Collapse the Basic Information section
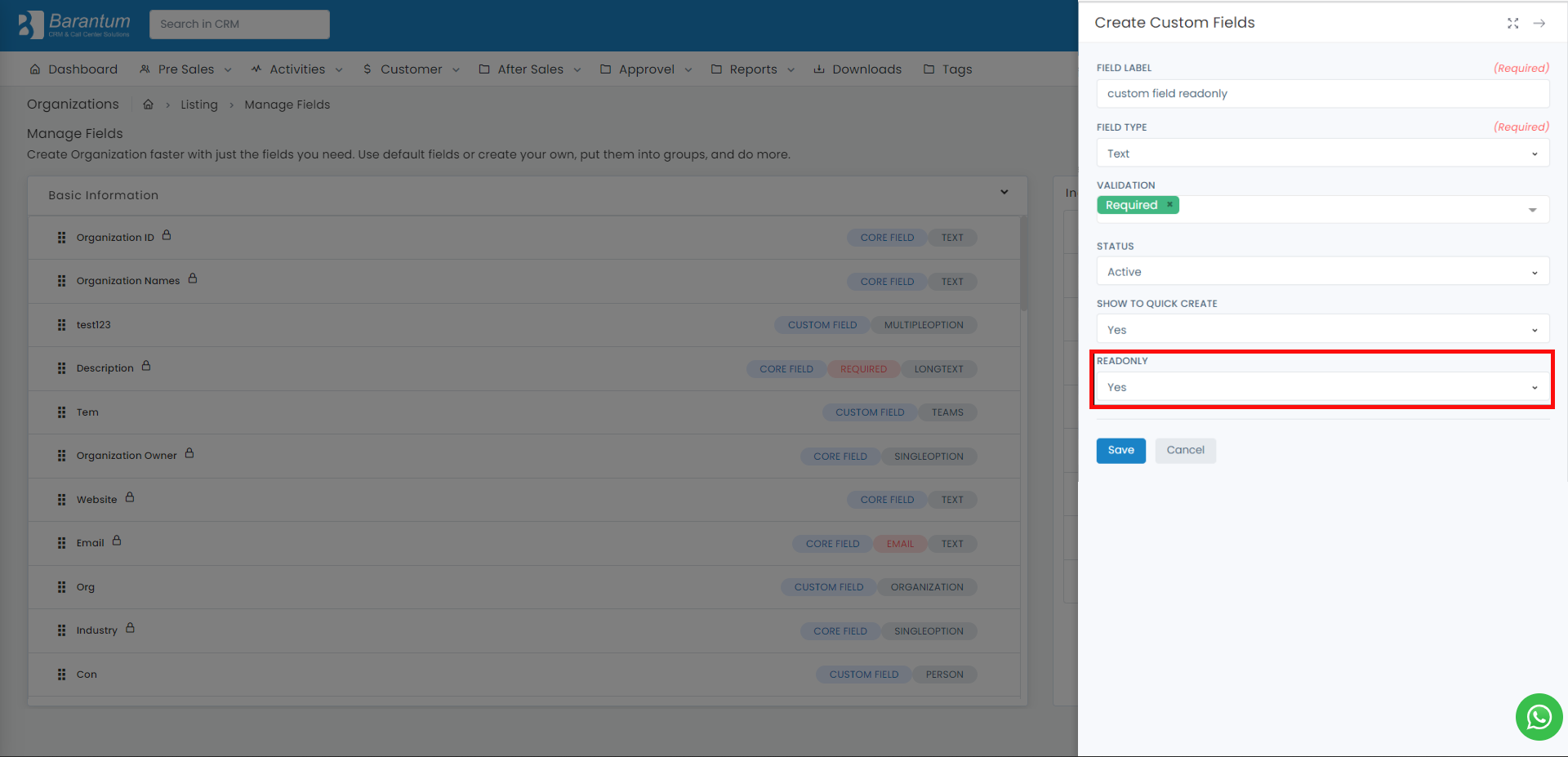1568x757 pixels. [1004, 193]
